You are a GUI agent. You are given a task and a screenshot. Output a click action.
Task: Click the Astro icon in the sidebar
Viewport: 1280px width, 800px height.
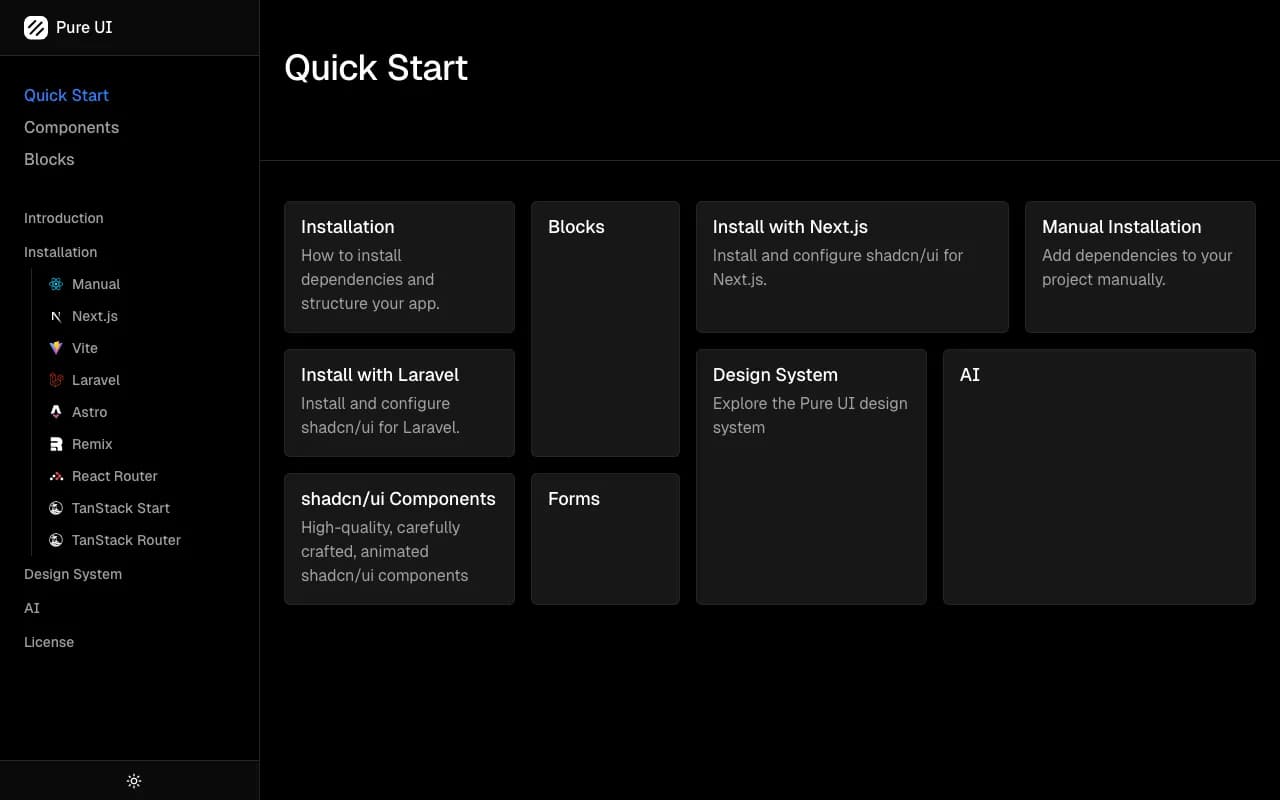(x=56, y=412)
